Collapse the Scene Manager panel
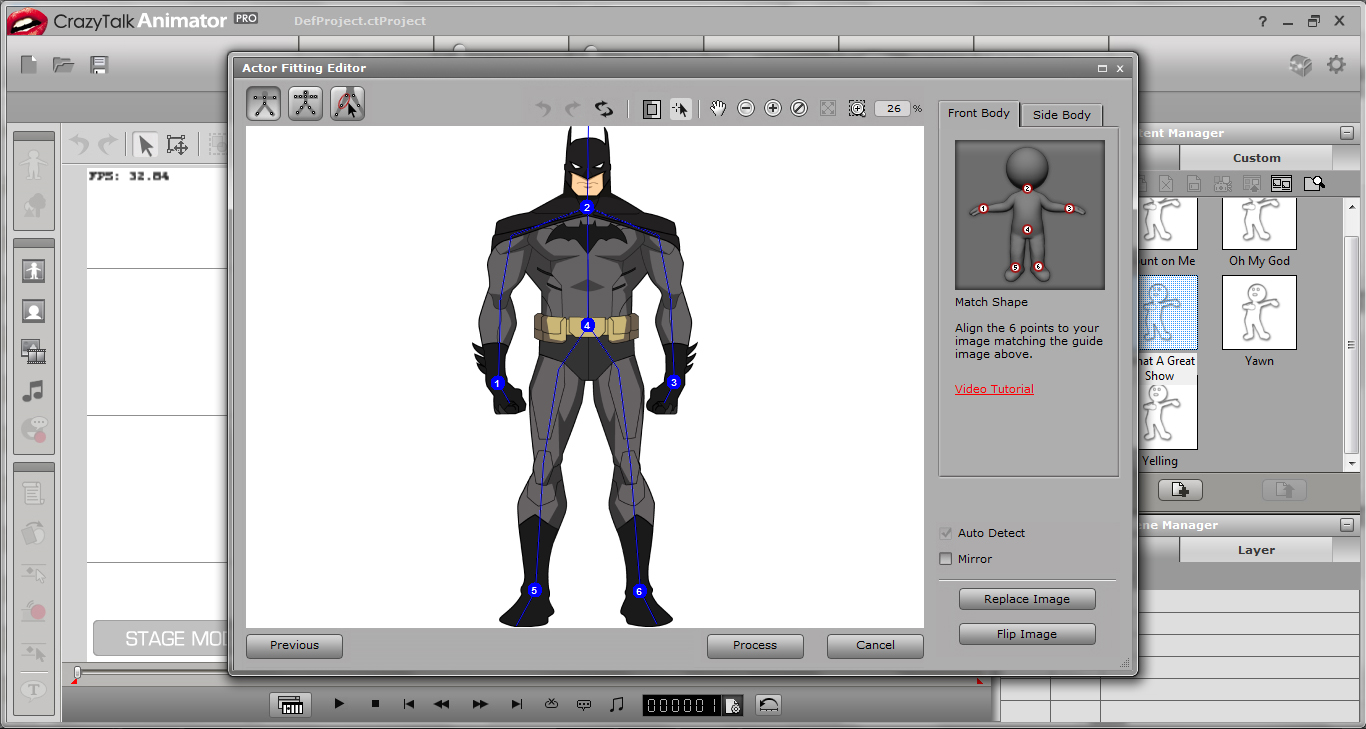The image size is (1366, 729). (x=1348, y=525)
